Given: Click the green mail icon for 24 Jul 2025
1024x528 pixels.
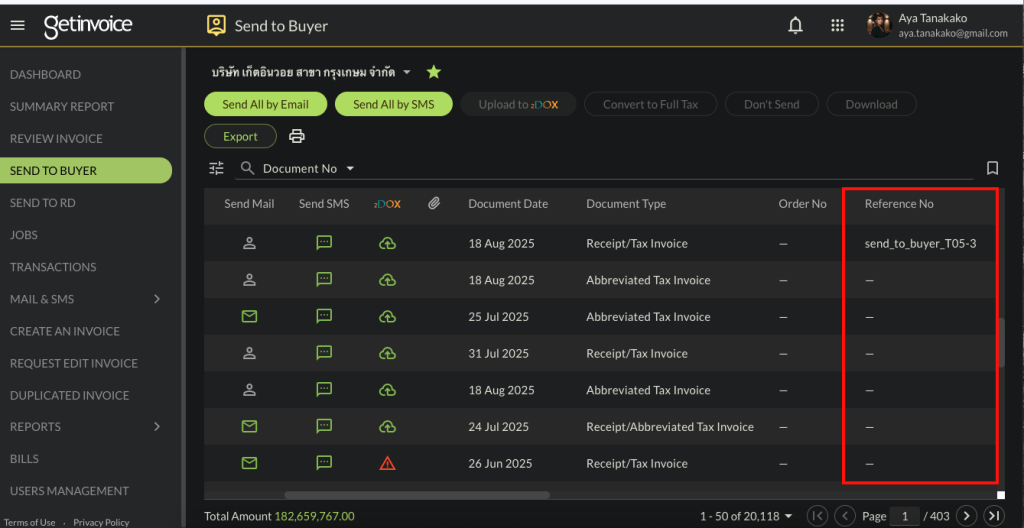Looking at the screenshot, I should [x=249, y=427].
